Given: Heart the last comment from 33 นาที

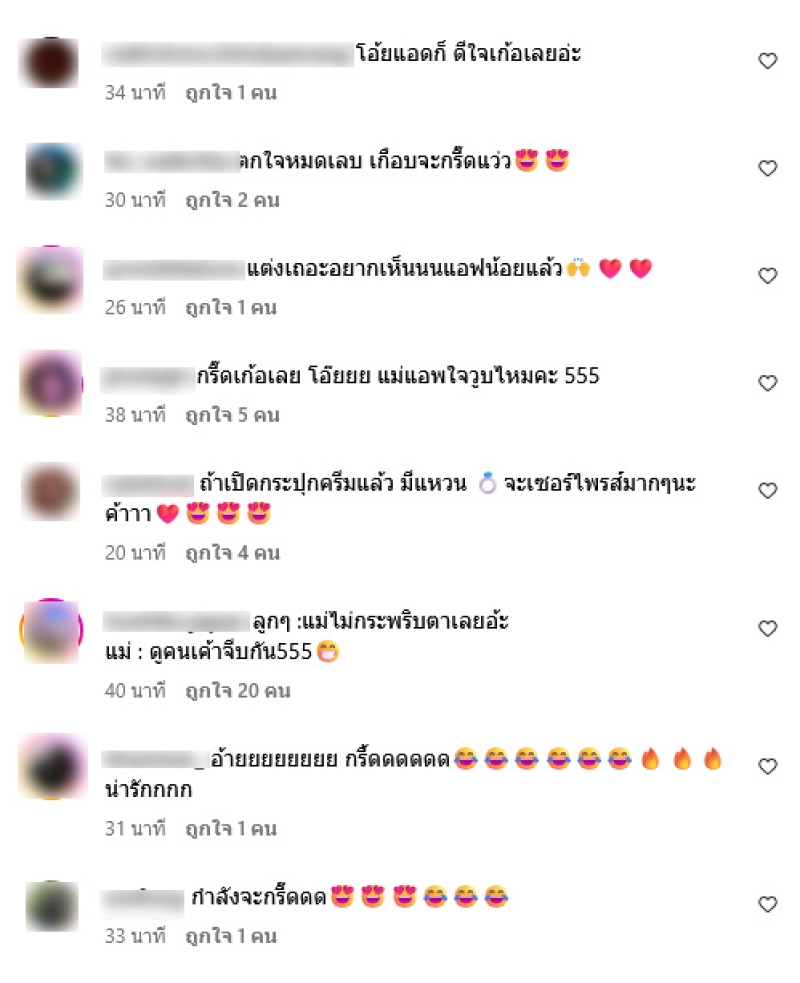Looking at the screenshot, I should (767, 904).
